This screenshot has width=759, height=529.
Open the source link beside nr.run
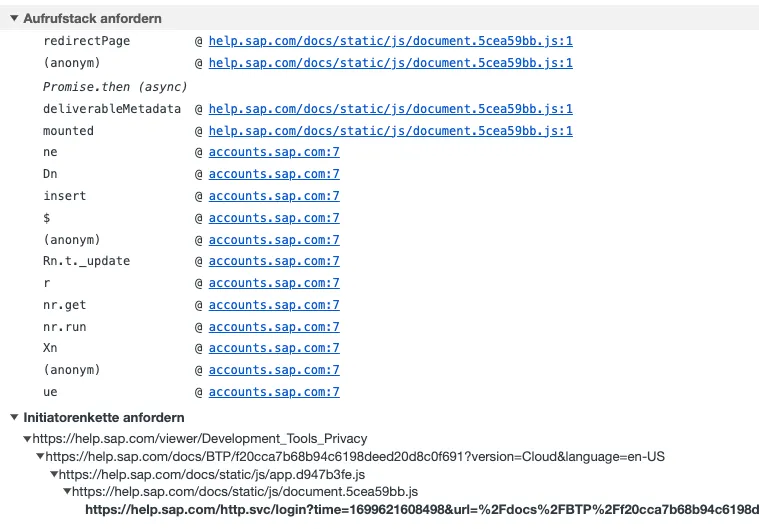tap(274, 327)
